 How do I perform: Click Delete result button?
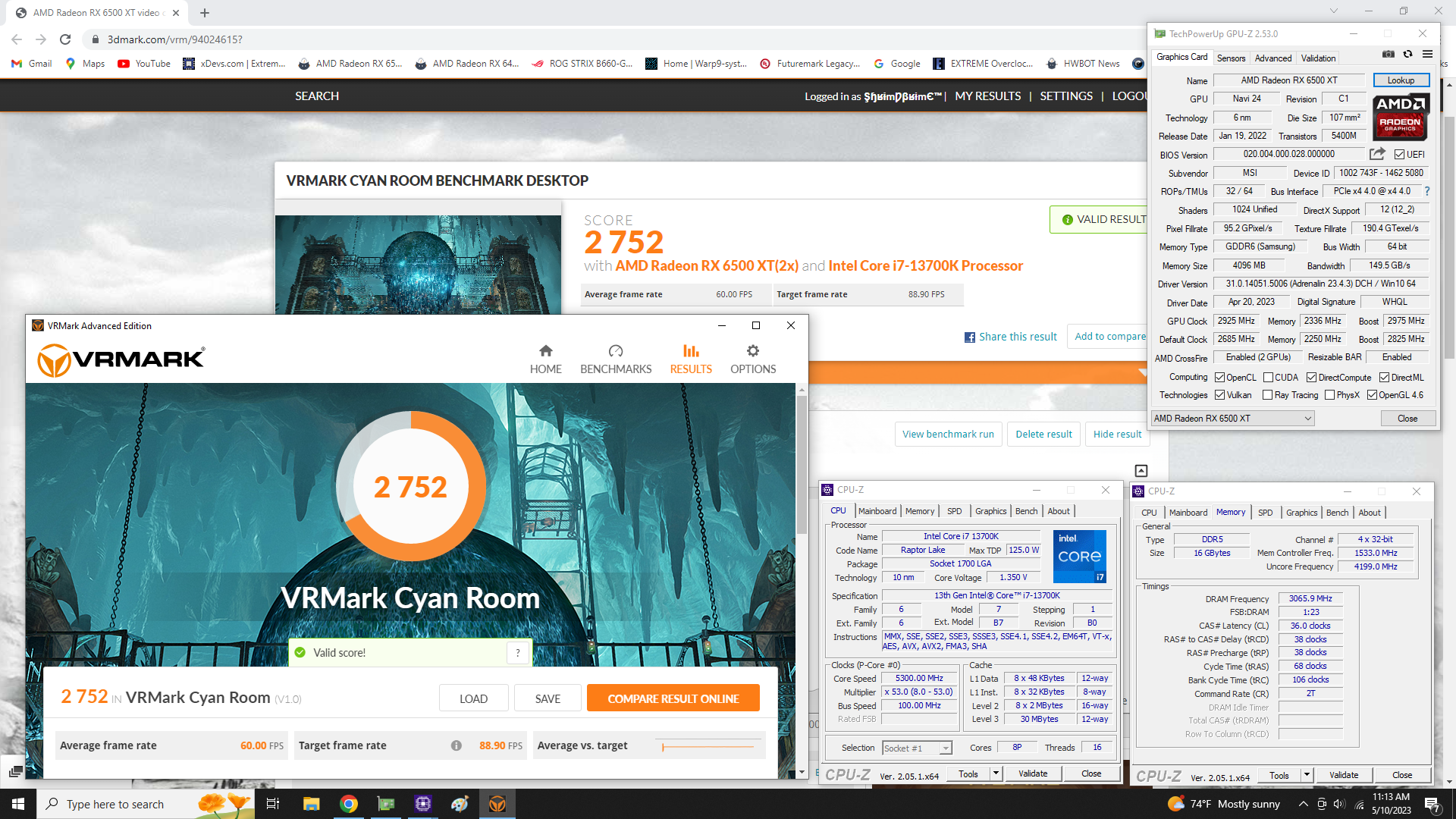pyautogui.click(x=1043, y=435)
